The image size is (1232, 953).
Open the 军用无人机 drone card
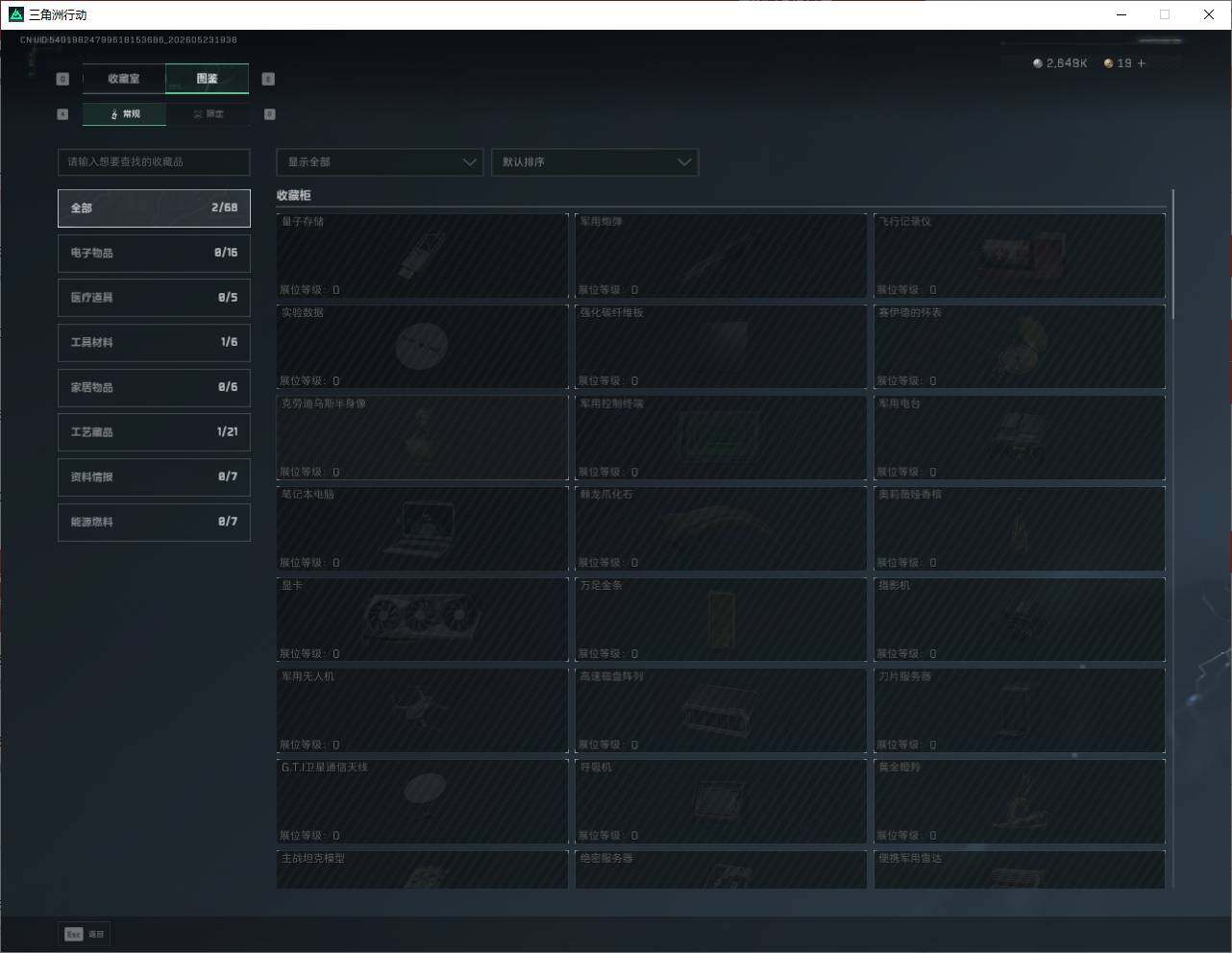tap(422, 711)
